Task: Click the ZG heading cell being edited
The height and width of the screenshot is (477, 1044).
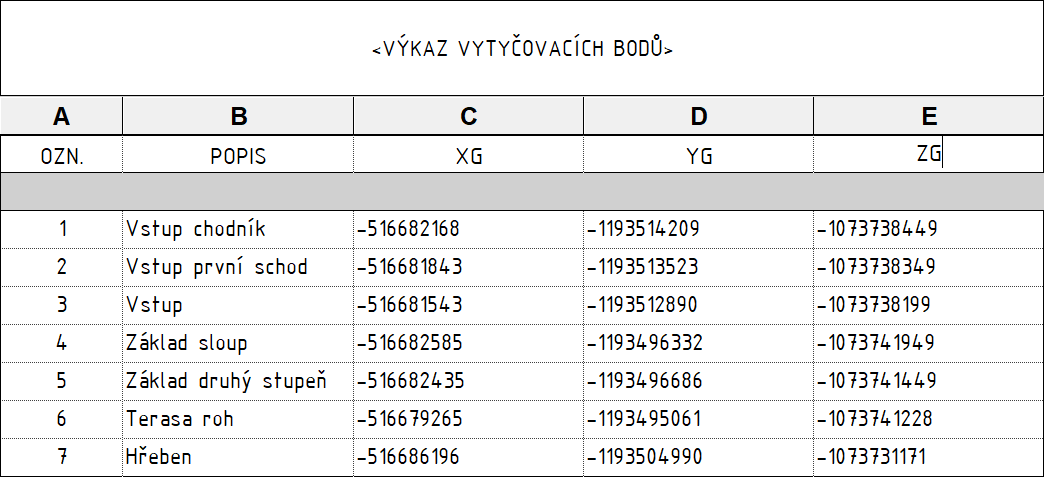Action: point(929,155)
